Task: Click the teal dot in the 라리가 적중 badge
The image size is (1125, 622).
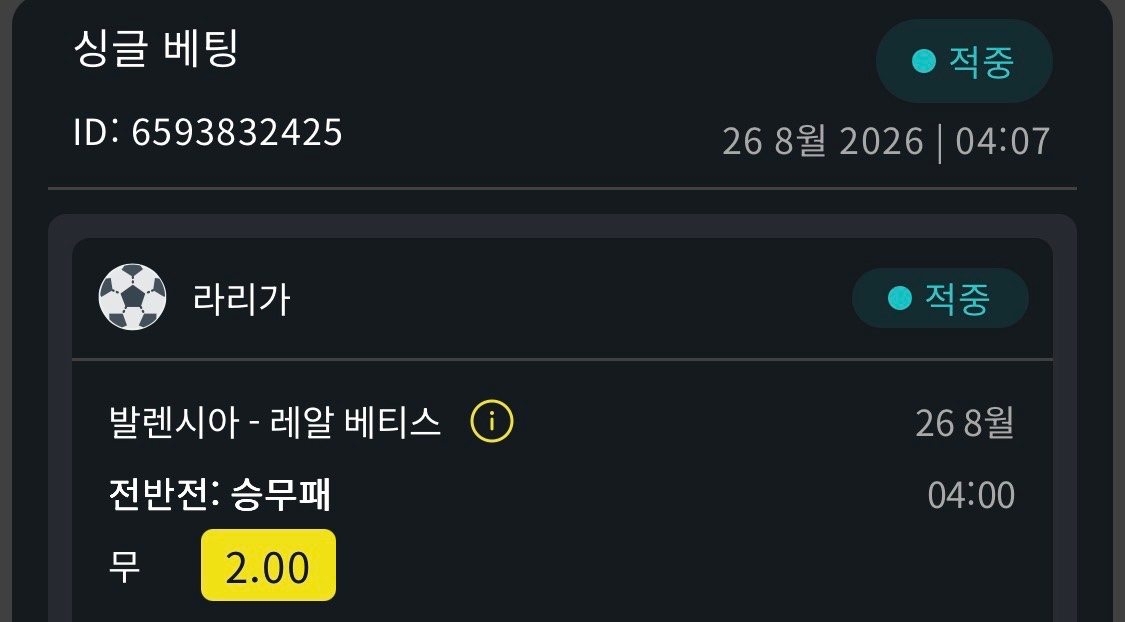Action: tap(900, 298)
